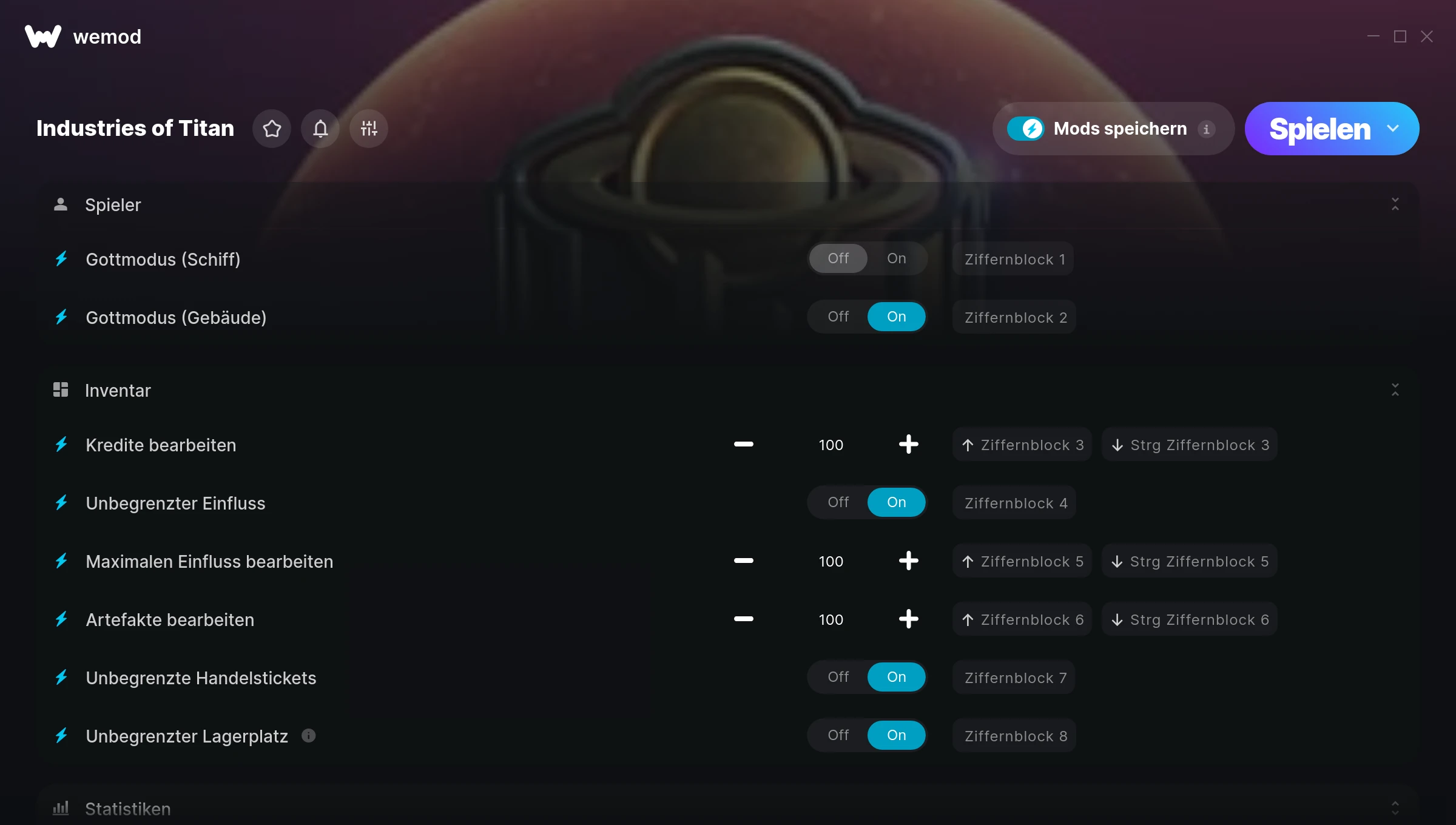Open the Spielen dropdown arrow
The width and height of the screenshot is (1456, 825).
pyautogui.click(x=1393, y=129)
